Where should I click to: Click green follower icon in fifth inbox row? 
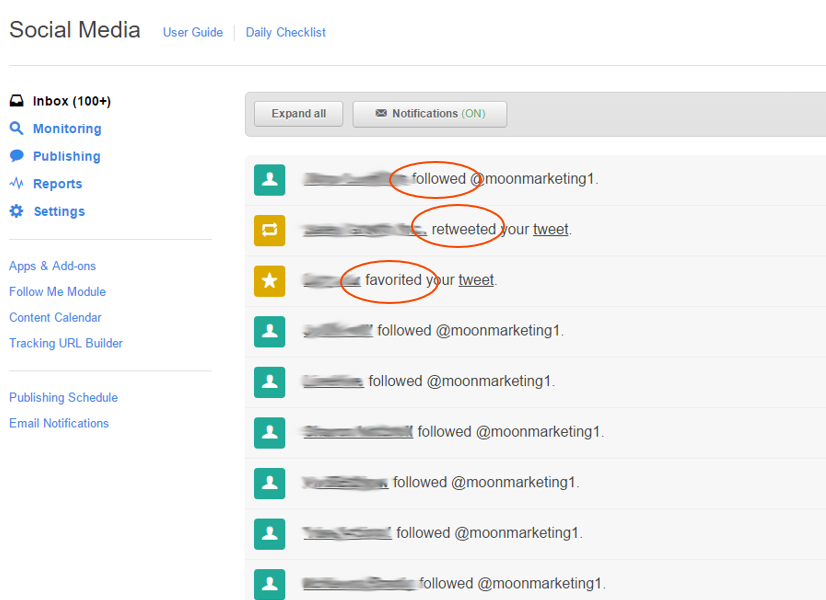point(270,382)
